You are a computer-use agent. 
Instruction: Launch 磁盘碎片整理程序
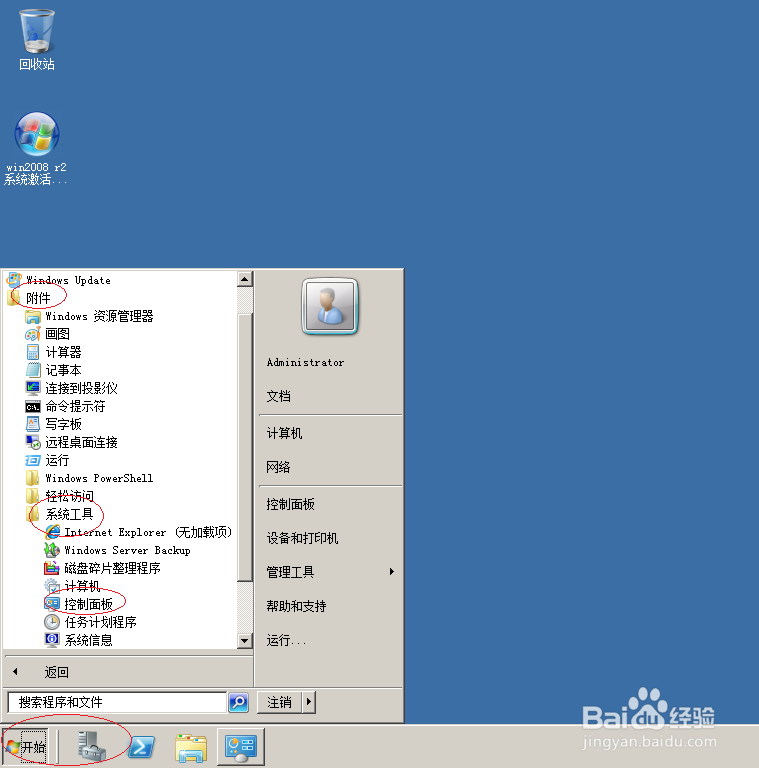102,568
